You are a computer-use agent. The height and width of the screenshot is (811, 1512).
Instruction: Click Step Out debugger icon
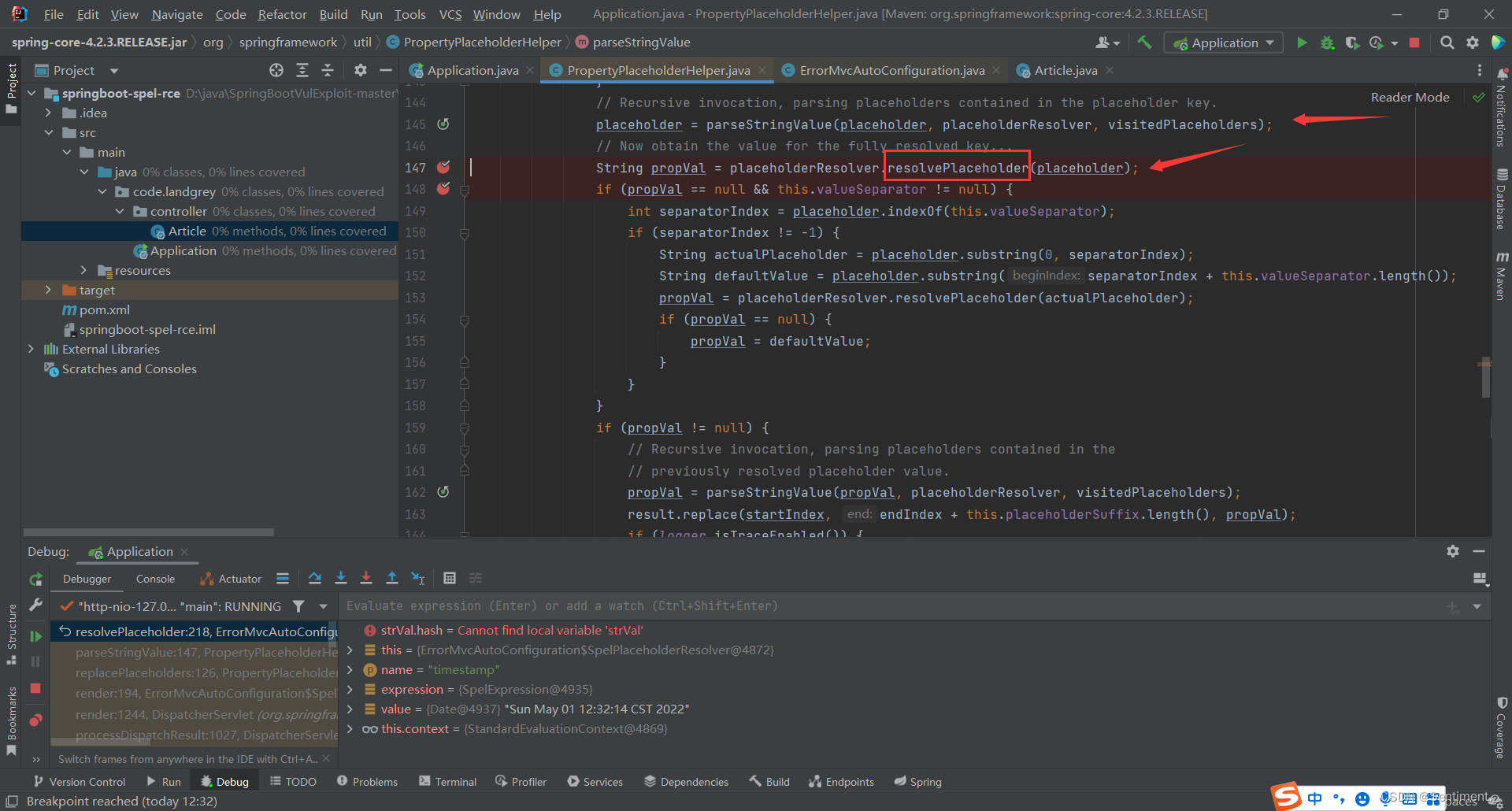tap(391, 578)
